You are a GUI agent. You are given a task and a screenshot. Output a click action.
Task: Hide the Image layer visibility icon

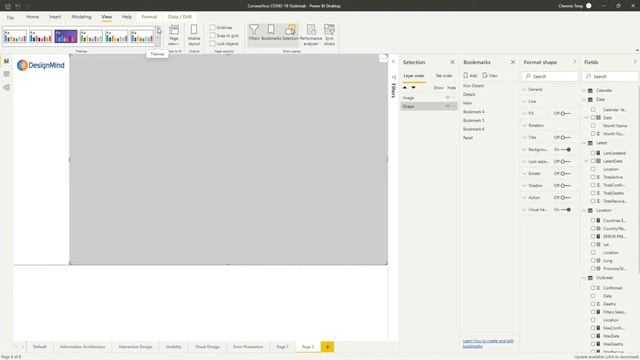pos(447,98)
